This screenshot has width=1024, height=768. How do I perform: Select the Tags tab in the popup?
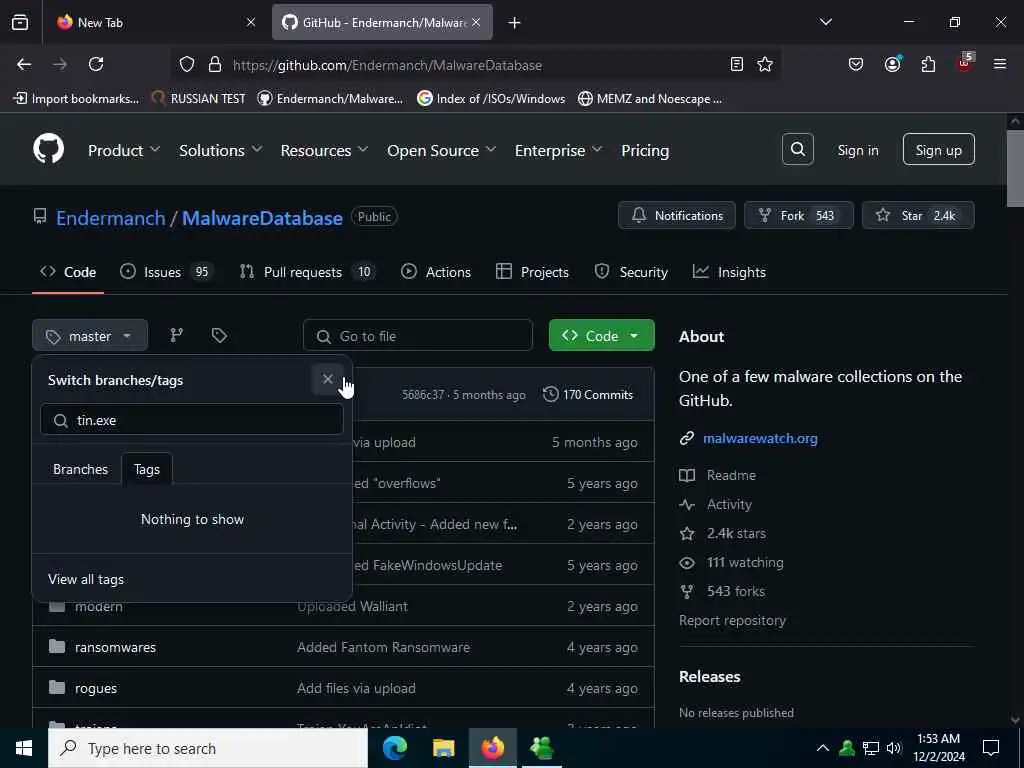tap(147, 469)
